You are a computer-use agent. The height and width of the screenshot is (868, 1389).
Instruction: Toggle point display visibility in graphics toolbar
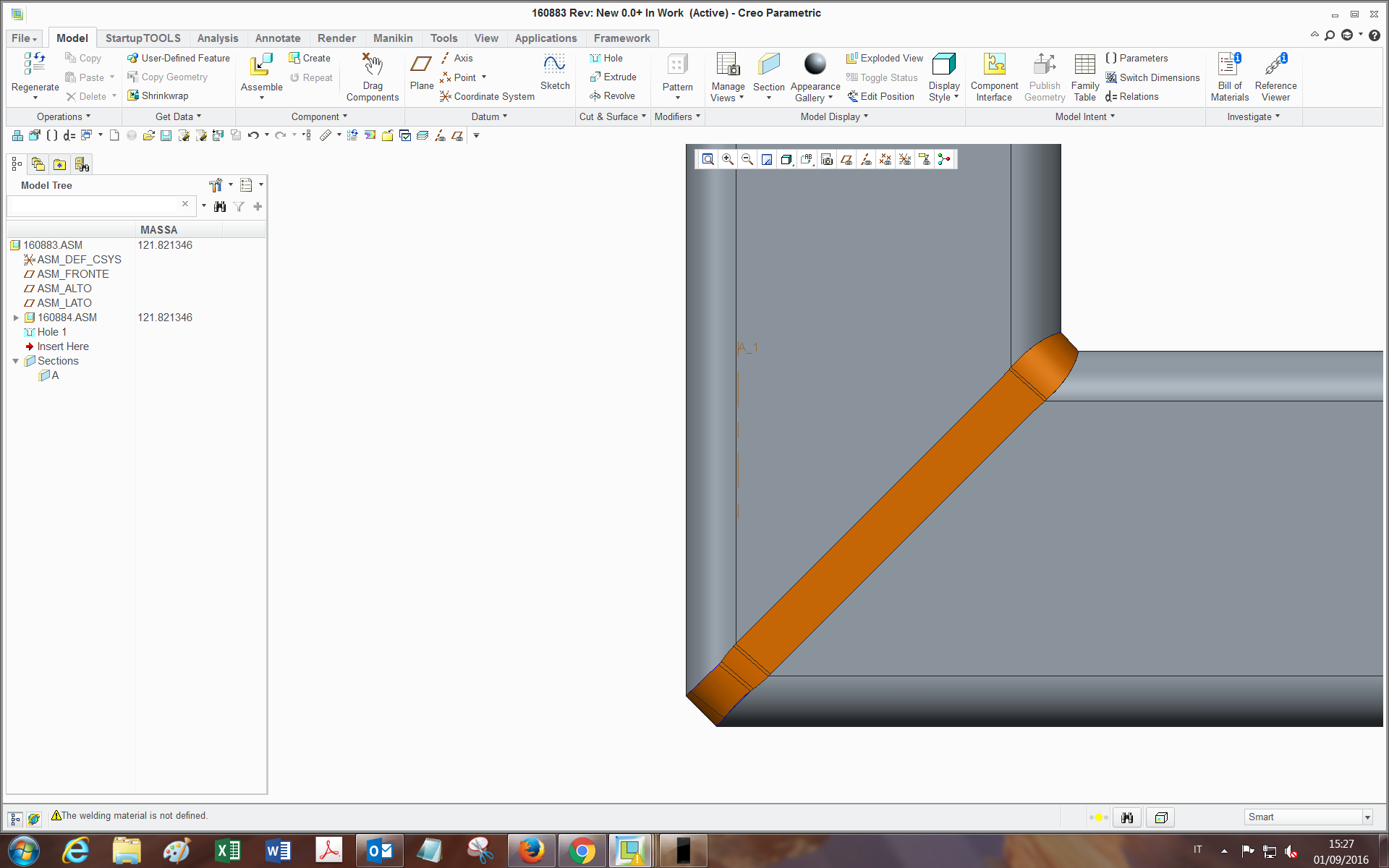point(885,159)
